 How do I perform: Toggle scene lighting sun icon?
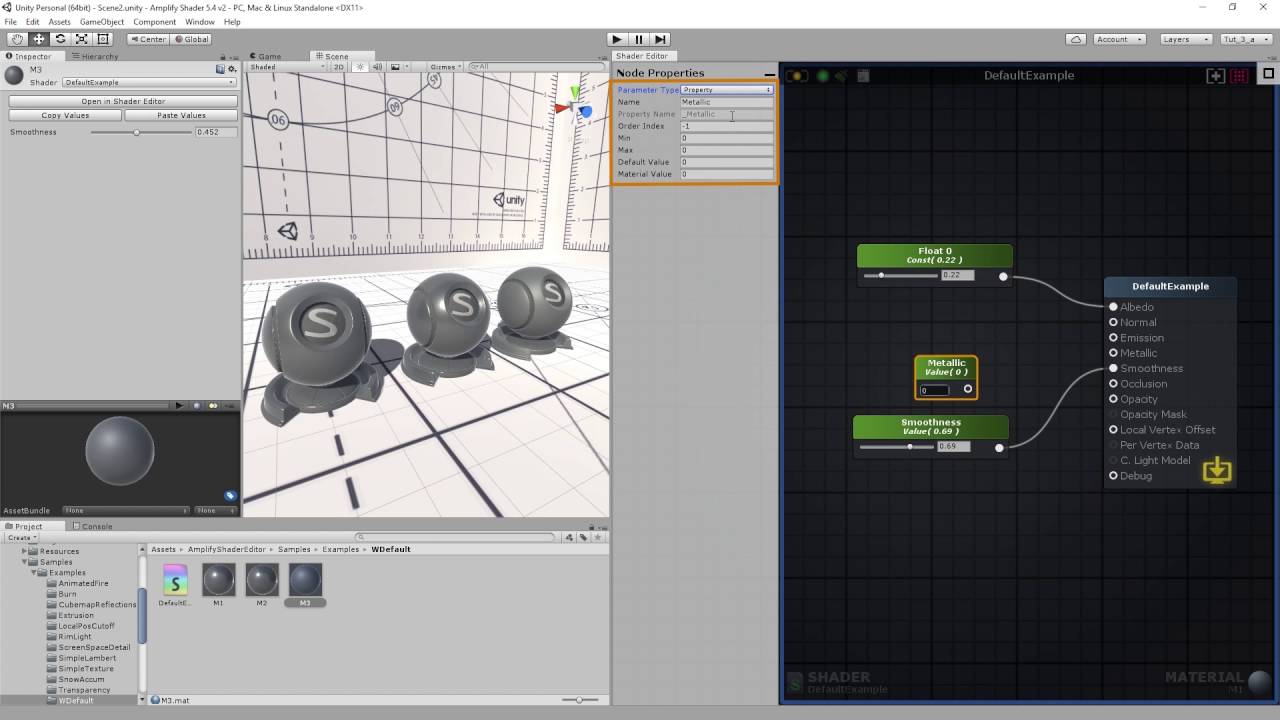pyautogui.click(x=361, y=67)
